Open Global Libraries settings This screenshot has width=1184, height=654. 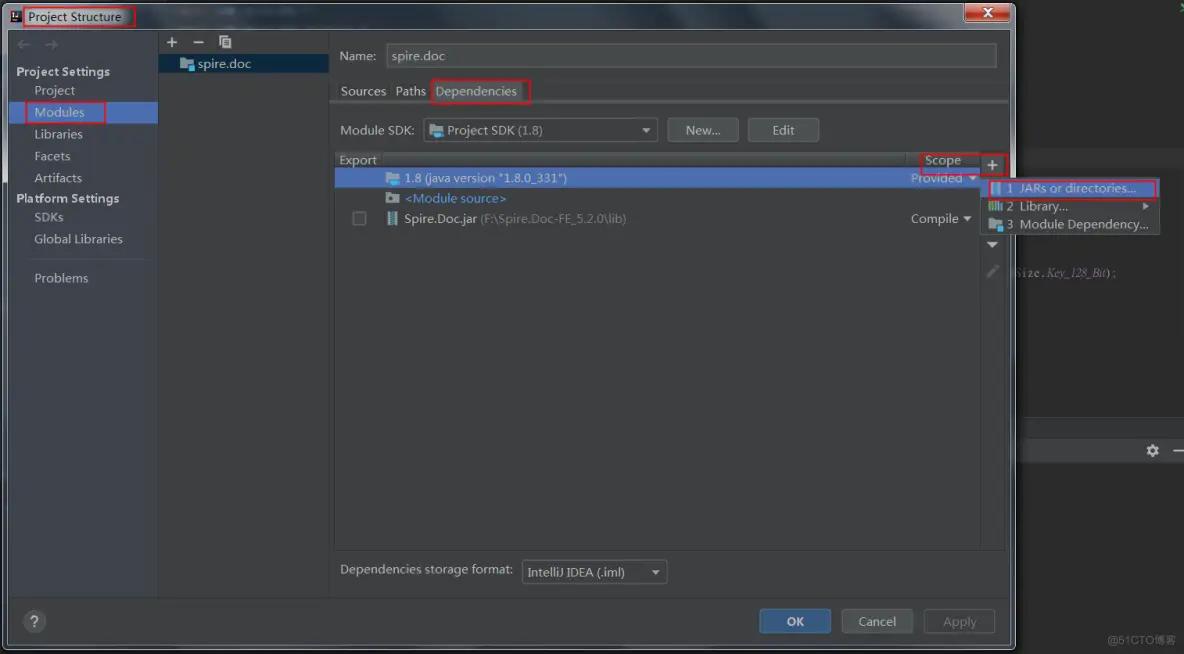pos(79,239)
